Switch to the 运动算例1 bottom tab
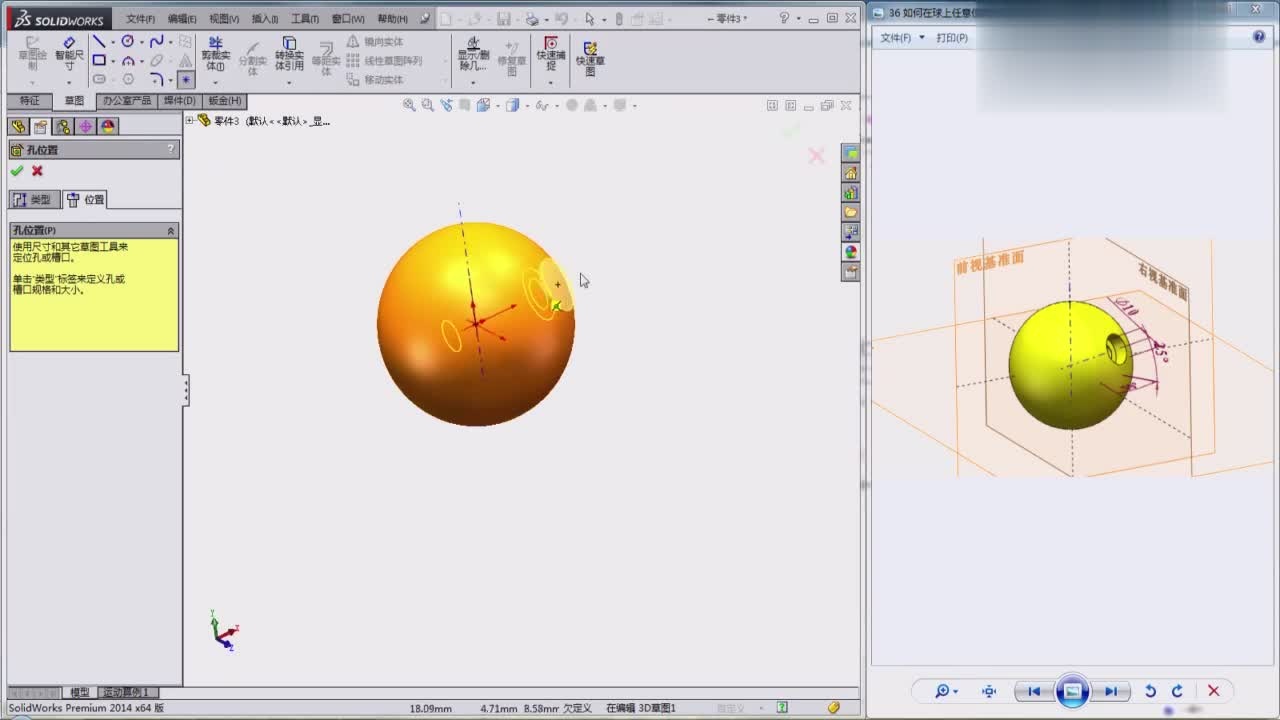This screenshot has height=720, width=1280. click(x=126, y=692)
